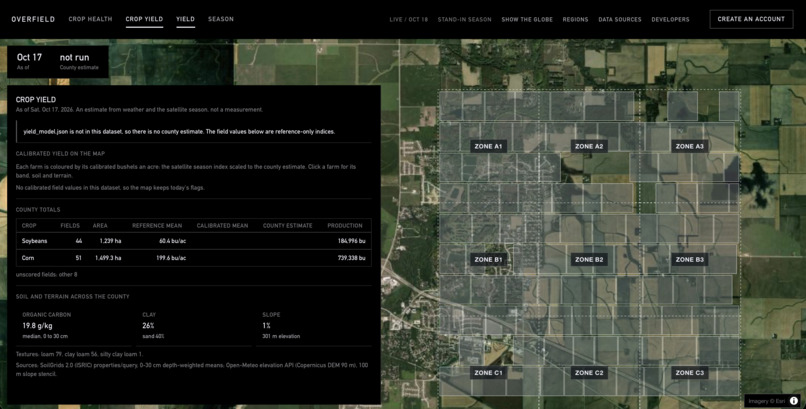
Task: Click the 'unscored fields: other 8' note
Action: [x=47, y=274]
